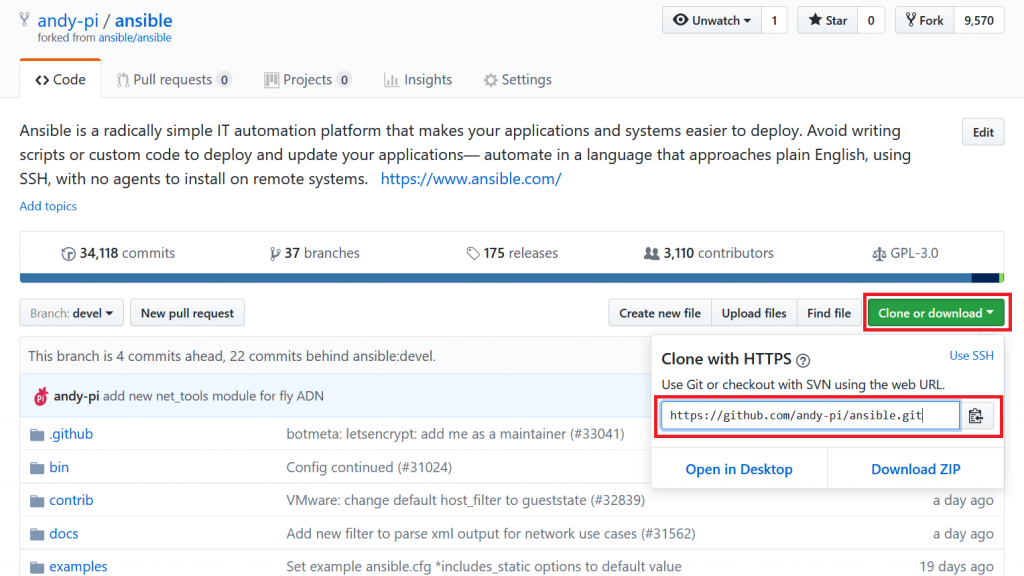1024x576 pixels.
Task: Open the bin folder
Action: pyautogui.click(x=59, y=468)
